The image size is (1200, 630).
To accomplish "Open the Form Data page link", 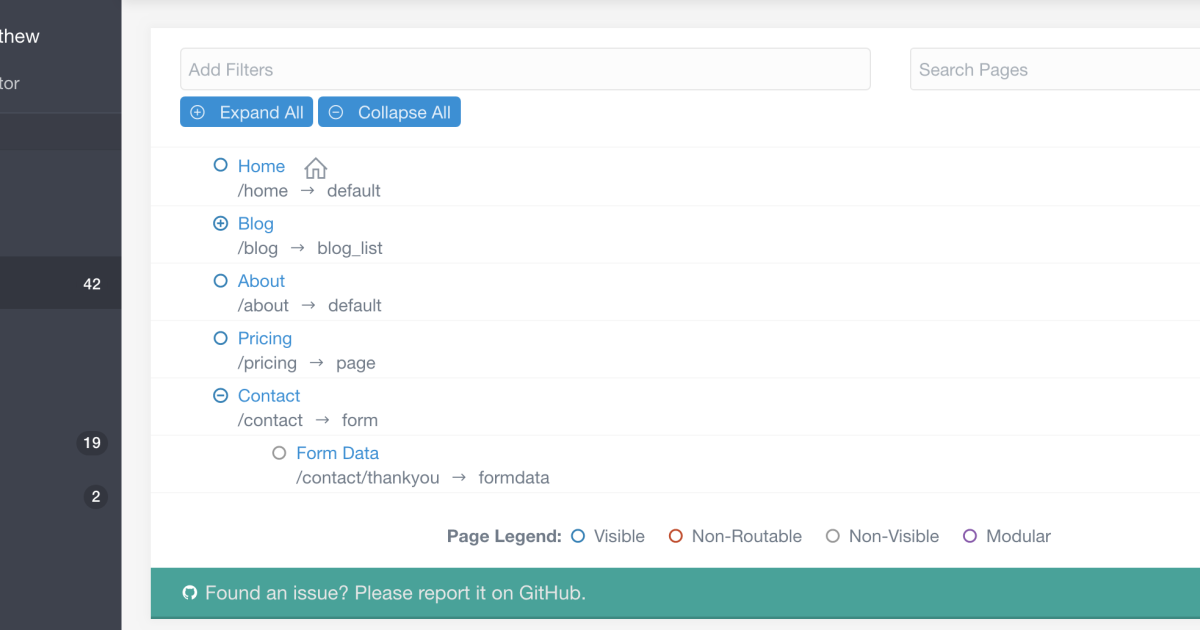I will pos(337,453).
